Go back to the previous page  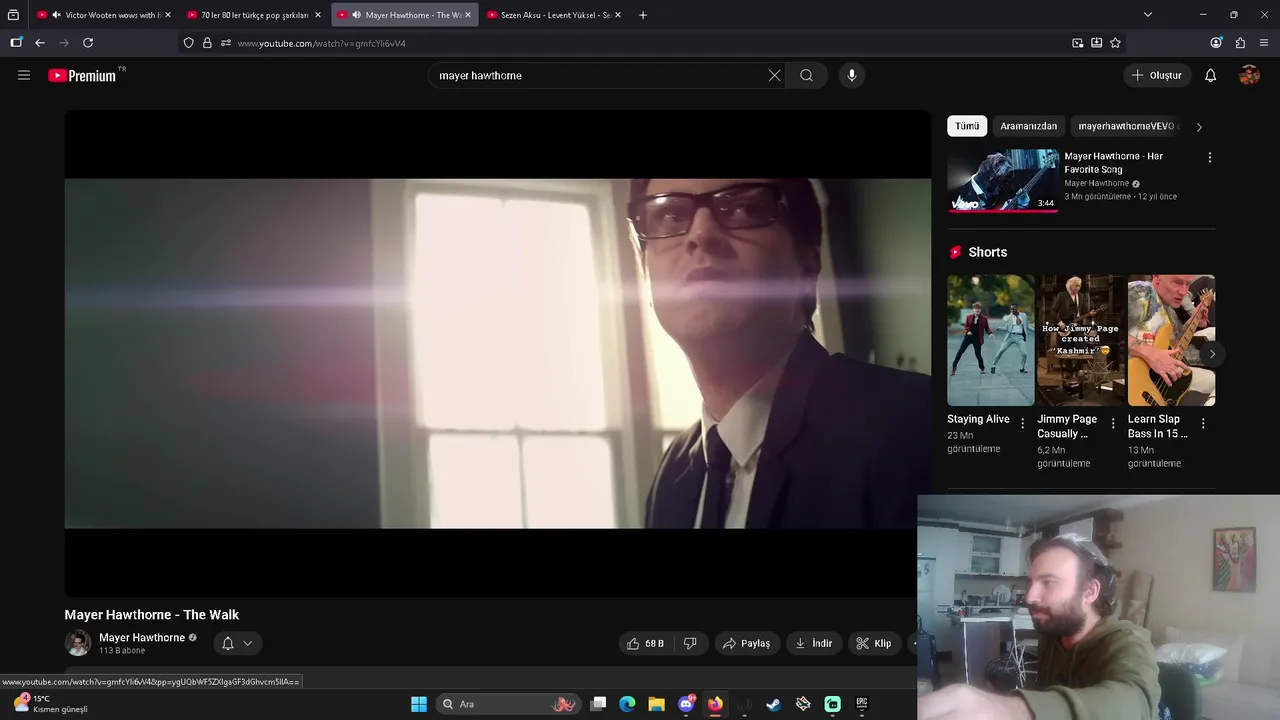tap(40, 43)
